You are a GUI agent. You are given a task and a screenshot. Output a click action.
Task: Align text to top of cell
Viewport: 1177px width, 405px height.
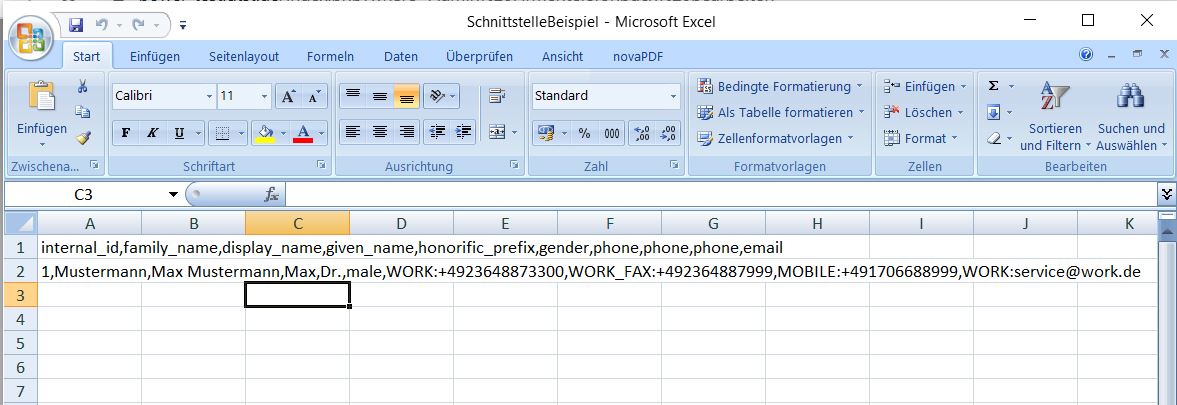pos(353,96)
